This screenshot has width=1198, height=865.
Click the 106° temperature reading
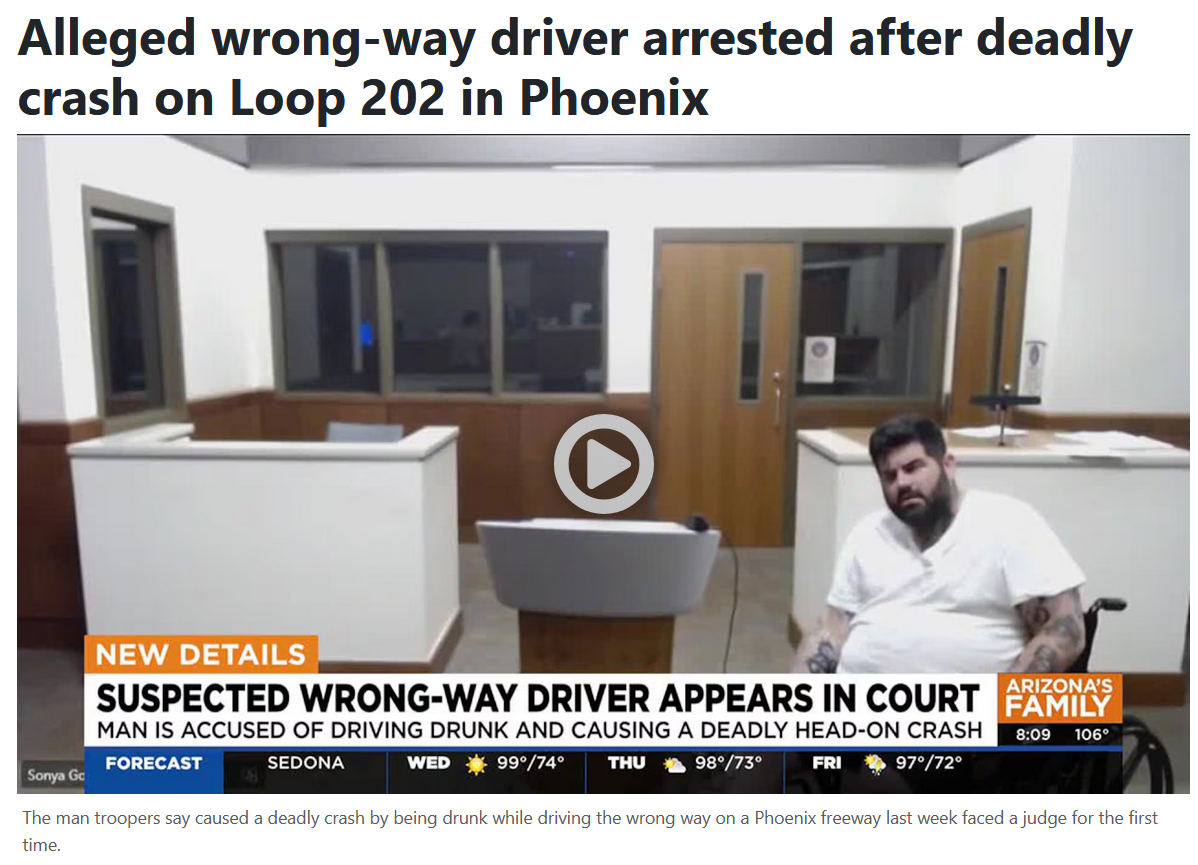tap(1091, 734)
